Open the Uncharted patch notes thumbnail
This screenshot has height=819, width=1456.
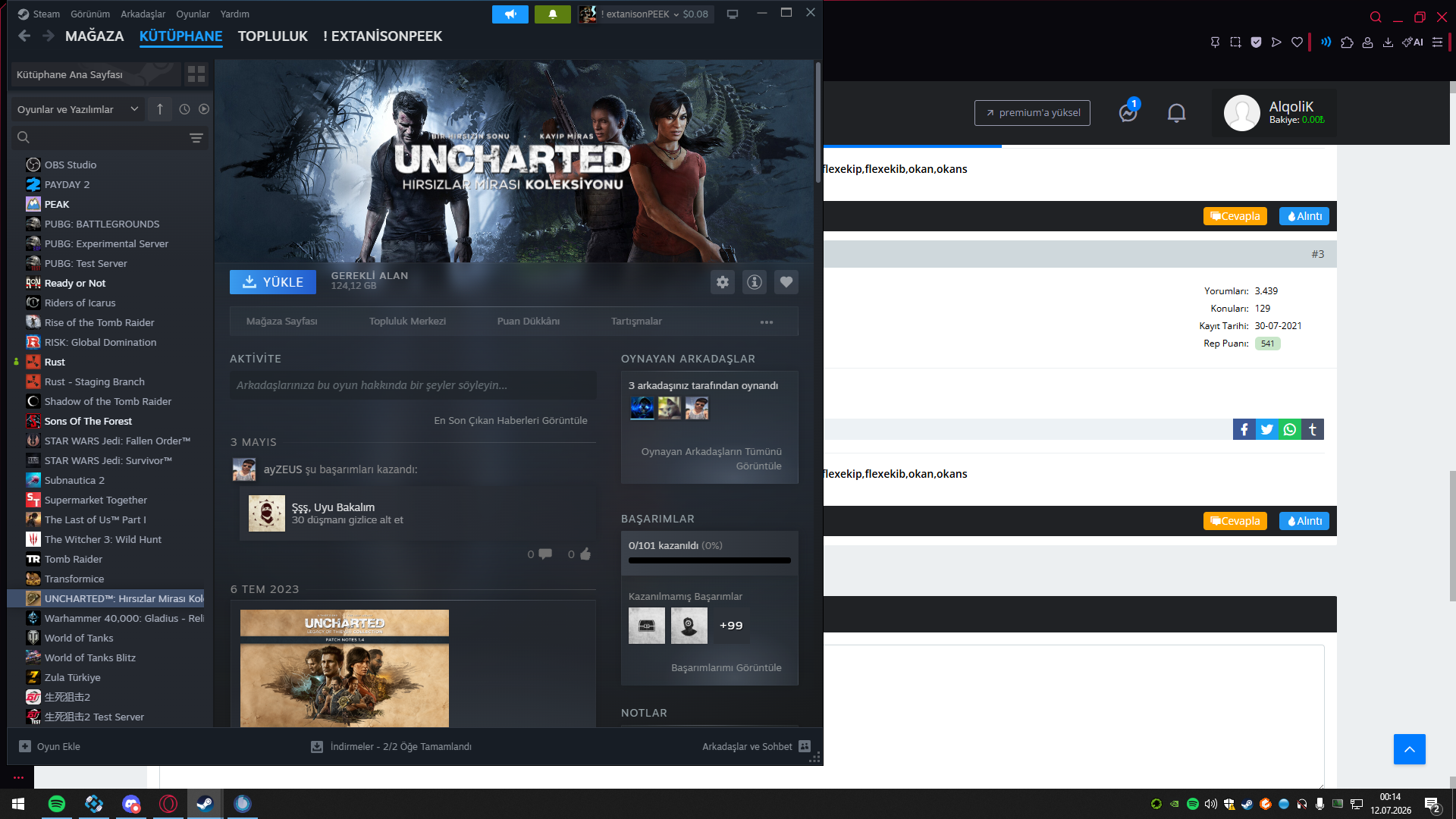click(x=344, y=669)
